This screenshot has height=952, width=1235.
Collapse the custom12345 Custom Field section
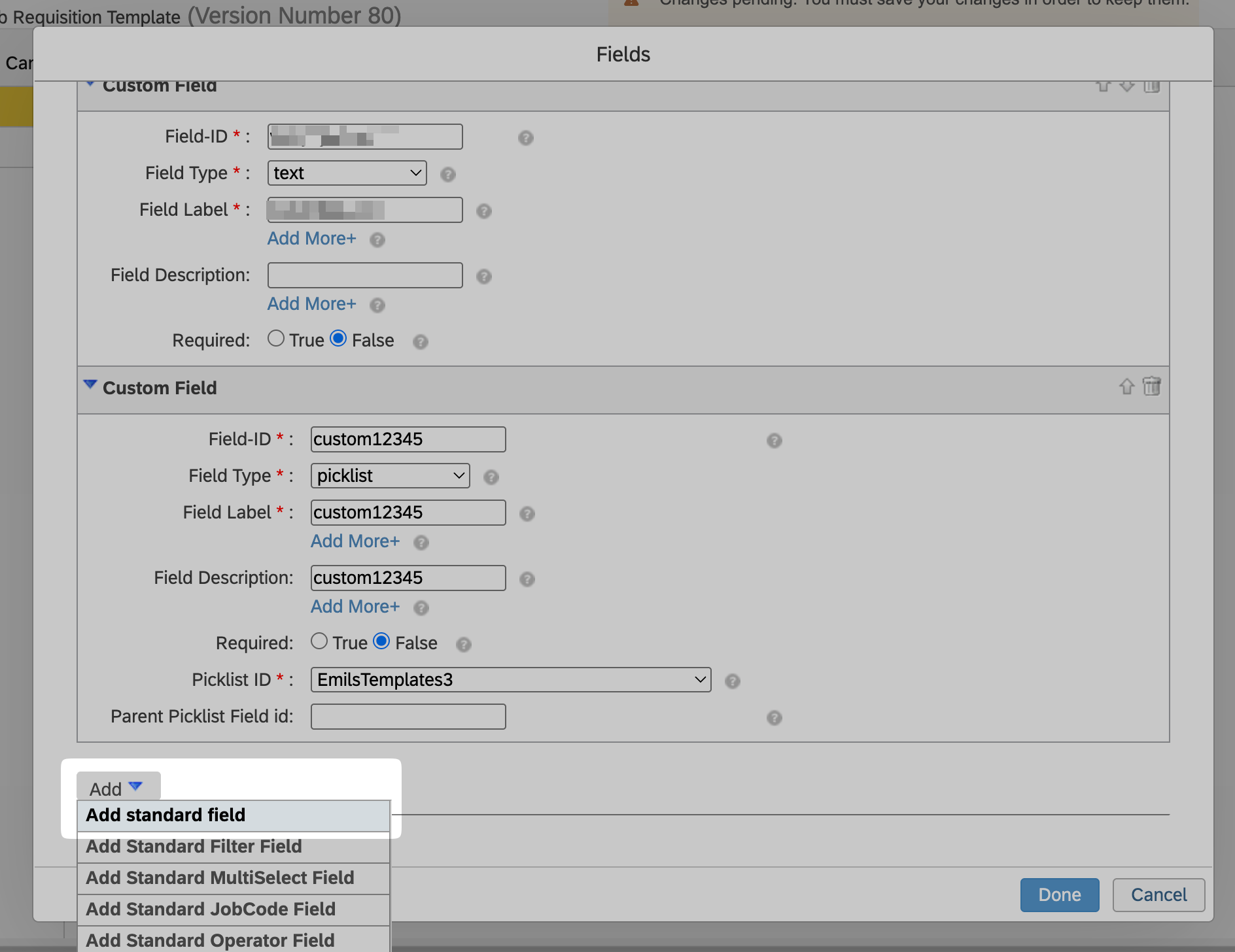pos(90,385)
